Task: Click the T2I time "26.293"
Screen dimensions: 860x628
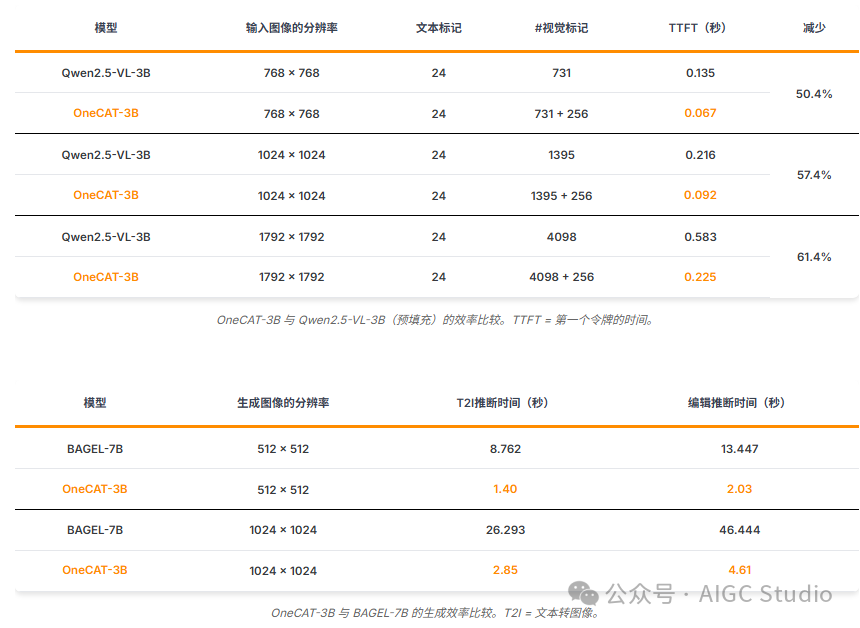Action: [x=505, y=530]
